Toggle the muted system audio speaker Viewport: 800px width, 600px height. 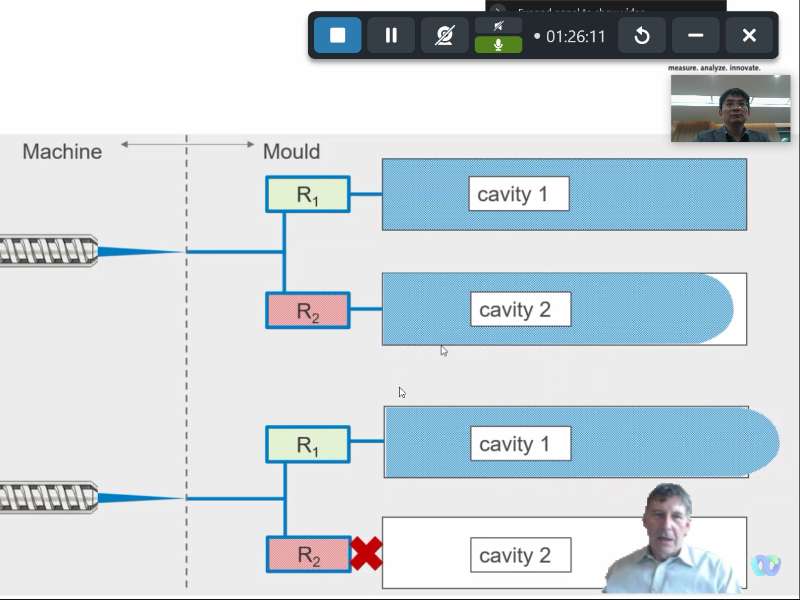tap(498, 26)
